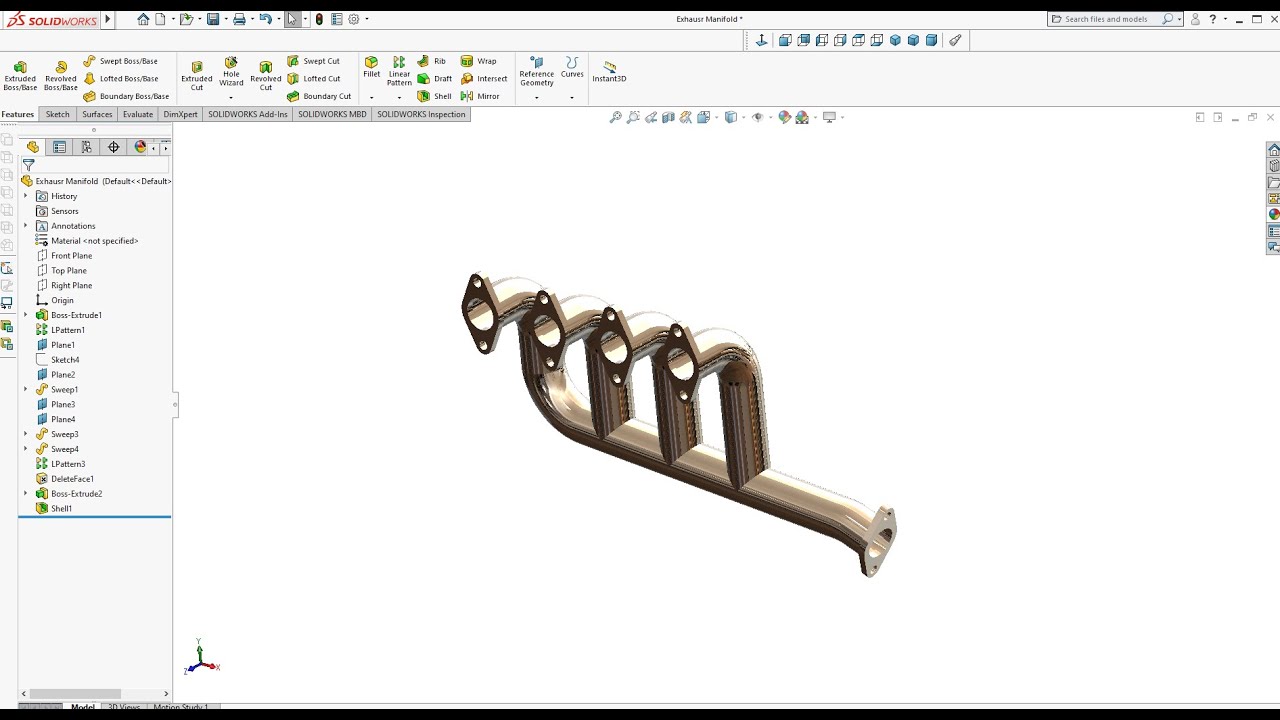
Task: Expand the Annotations tree node
Action: (x=26, y=226)
